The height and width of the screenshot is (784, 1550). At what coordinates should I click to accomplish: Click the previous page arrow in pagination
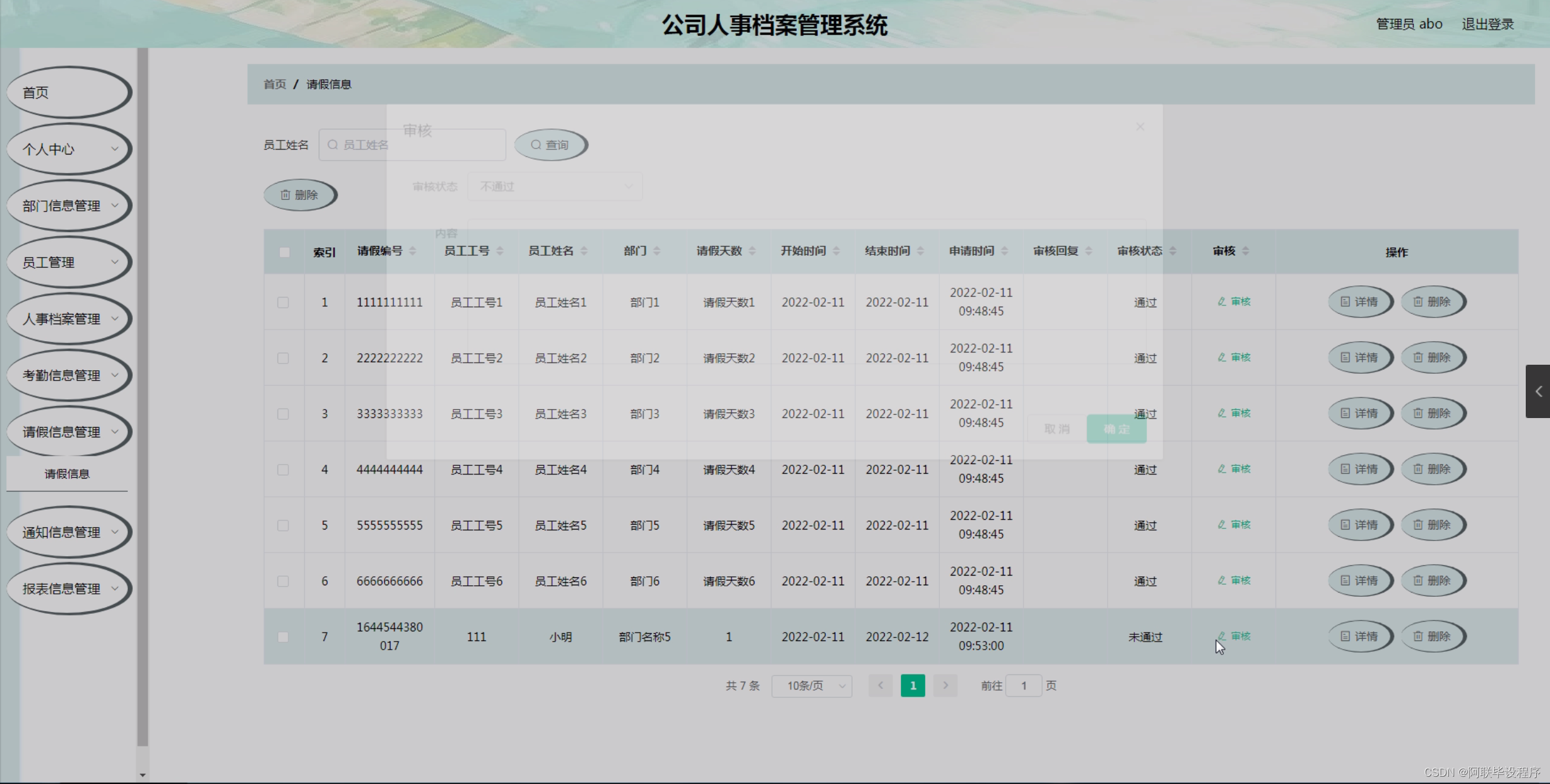[880, 685]
